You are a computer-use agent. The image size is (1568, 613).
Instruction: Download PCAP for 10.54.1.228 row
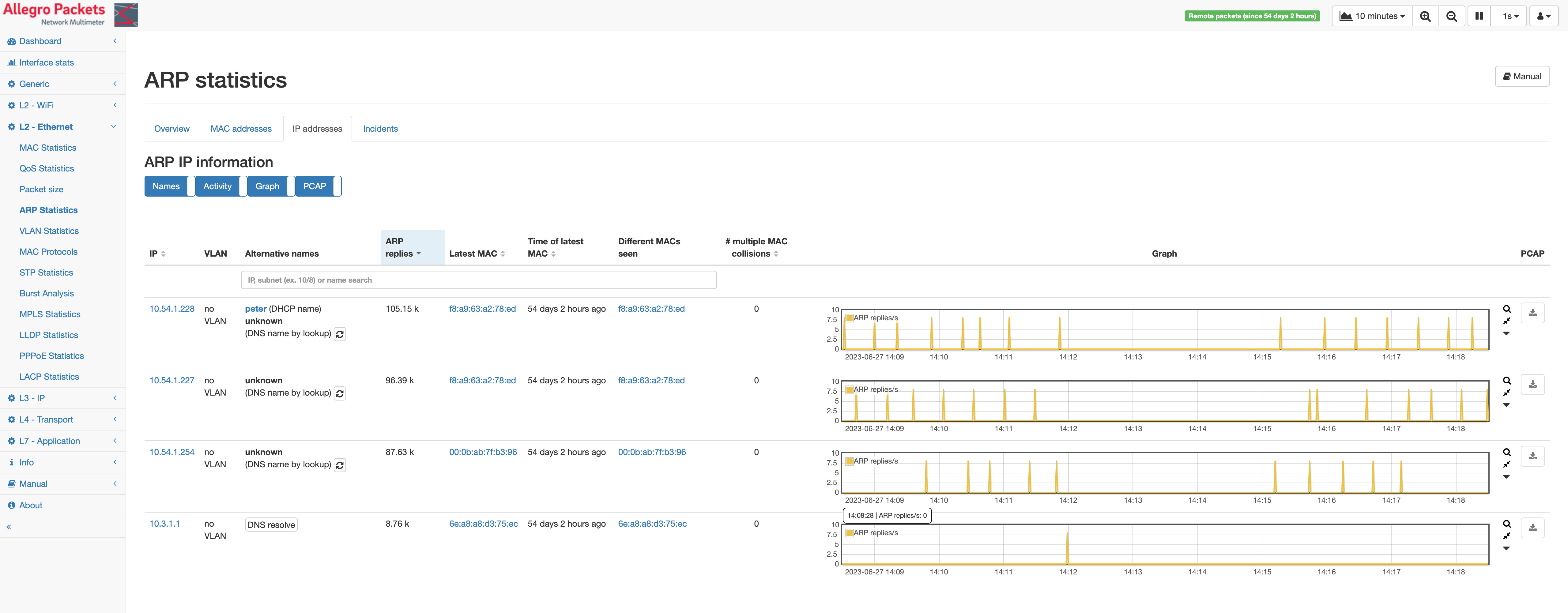pos(1532,313)
